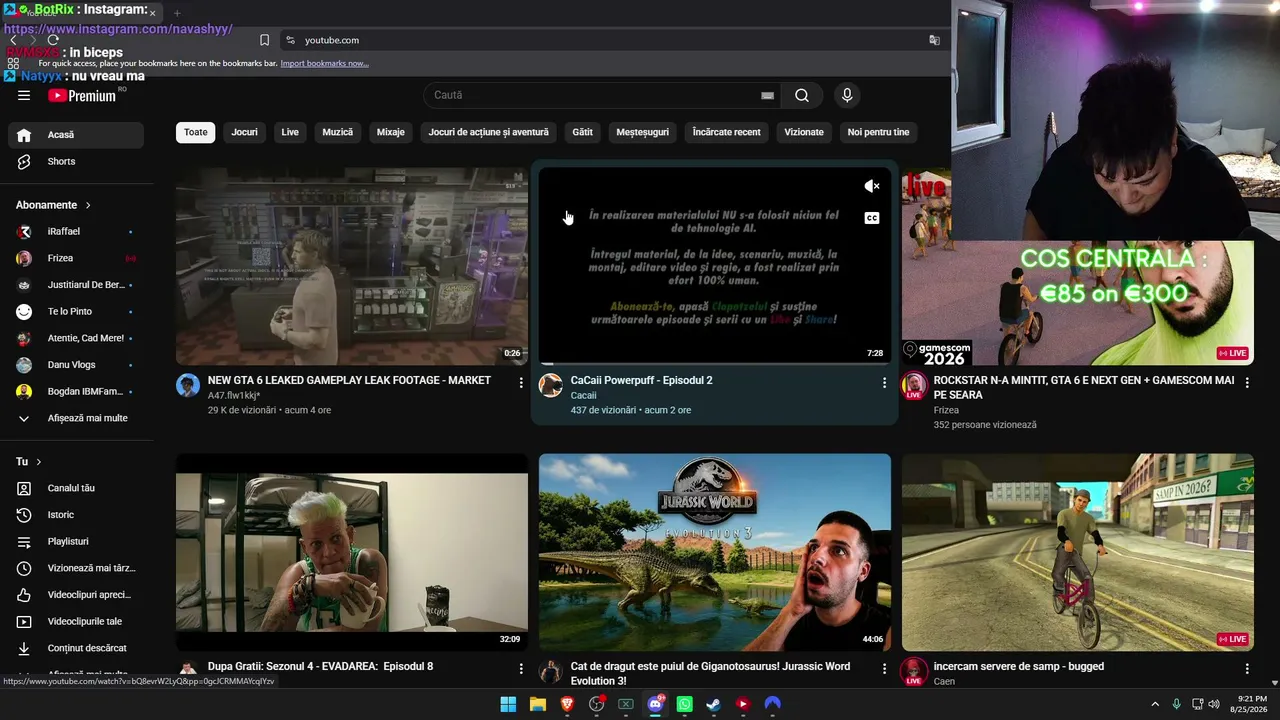
Task: Open the NEW GTA 6 LEAKED GAMEPLAY title
Action: coord(349,380)
